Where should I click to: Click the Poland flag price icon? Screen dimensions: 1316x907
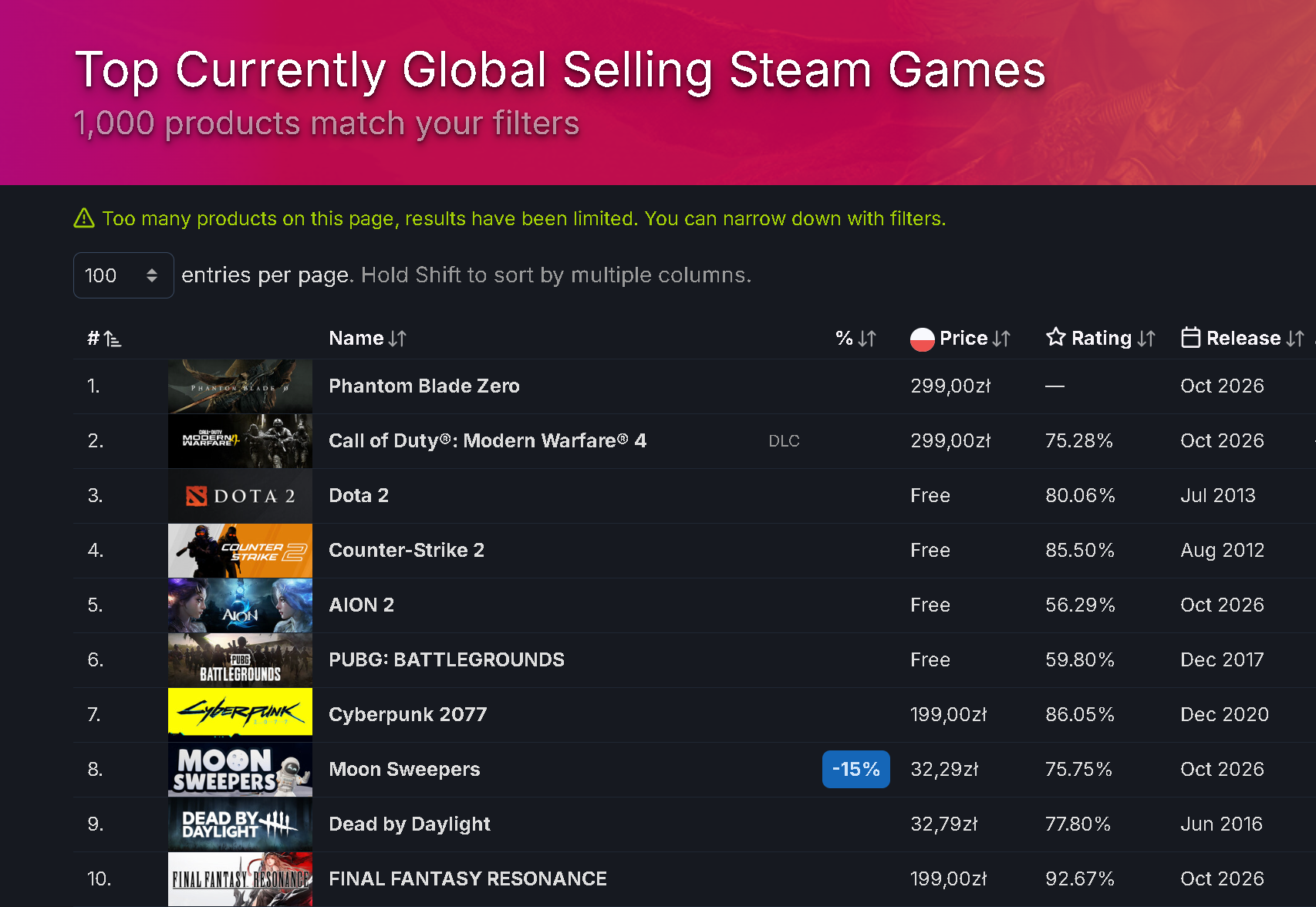click(x=922, y=339)
